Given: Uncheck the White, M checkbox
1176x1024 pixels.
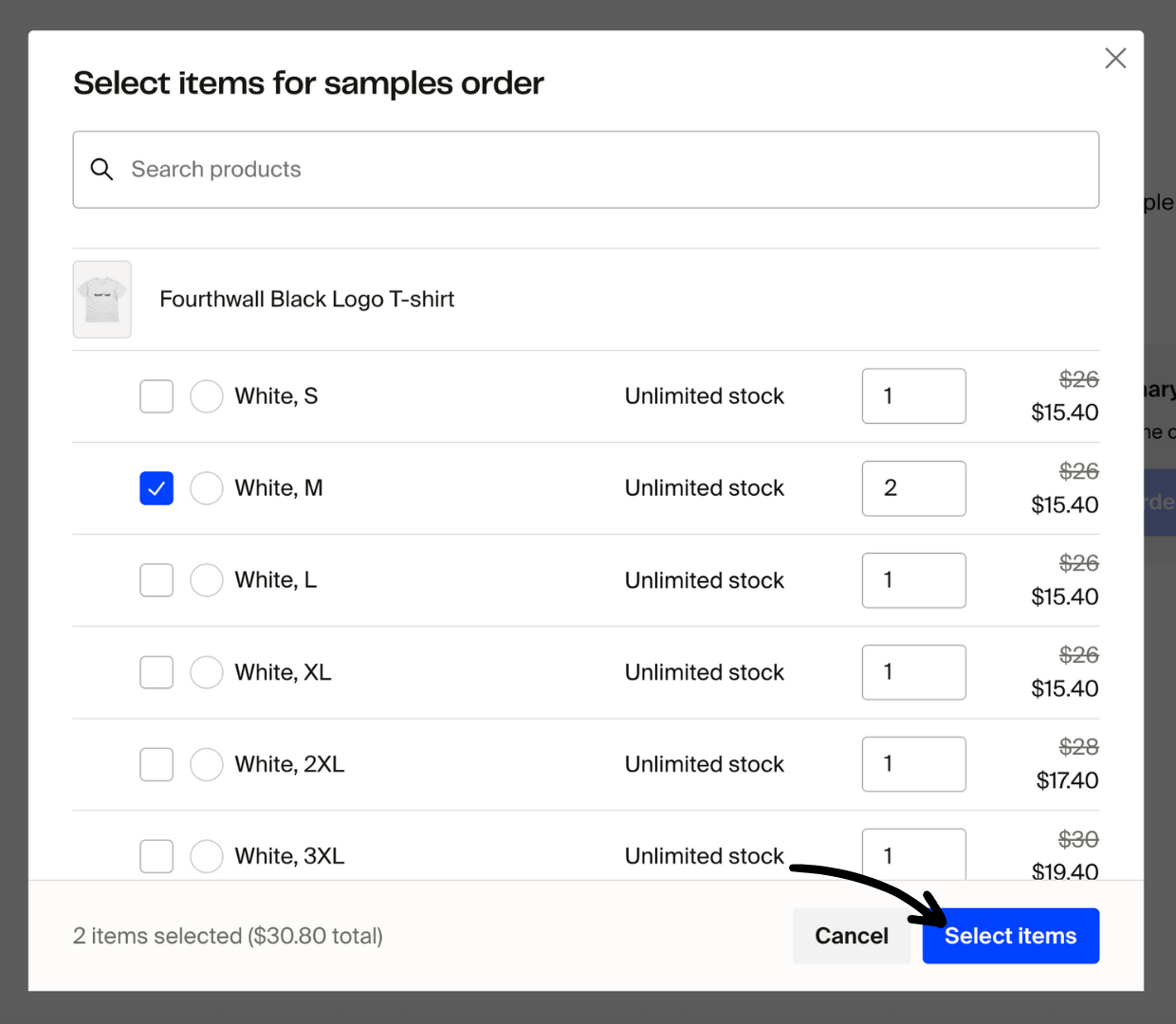Looking at the screenshot, I should (x=156, y=488).
